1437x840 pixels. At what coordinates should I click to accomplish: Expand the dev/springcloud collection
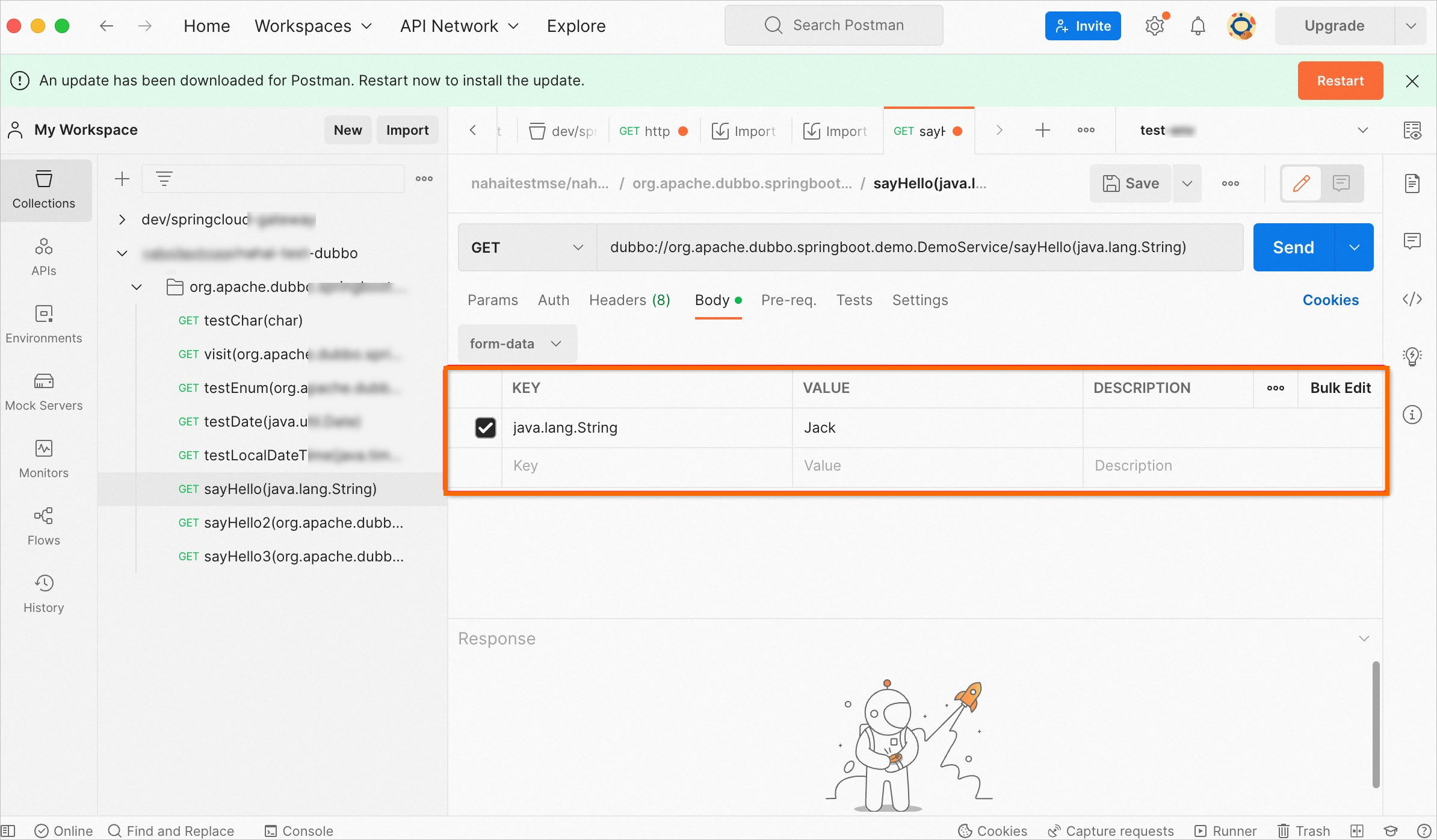122,220
